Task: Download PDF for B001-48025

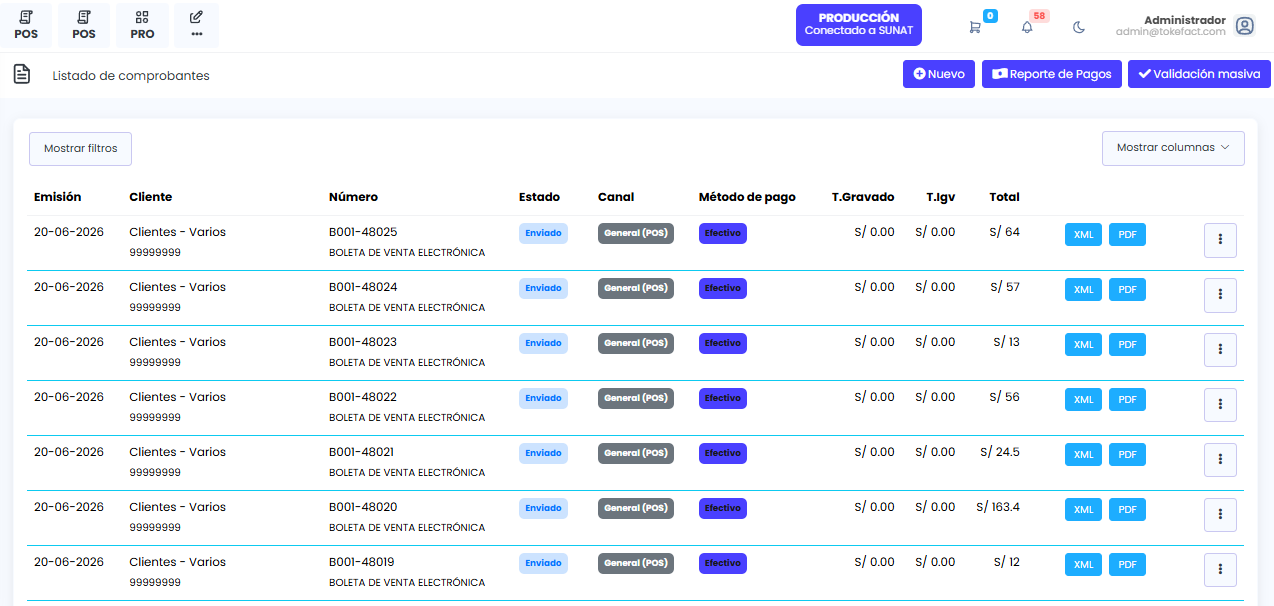Action: coord(1127,235)
